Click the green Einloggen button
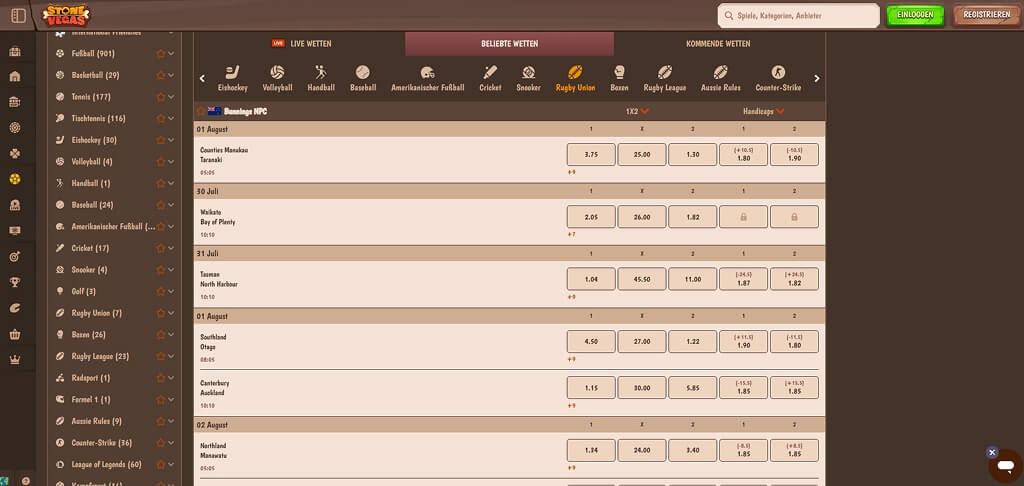Viewport: 1024px width, 486px height. tap(916, 15)
